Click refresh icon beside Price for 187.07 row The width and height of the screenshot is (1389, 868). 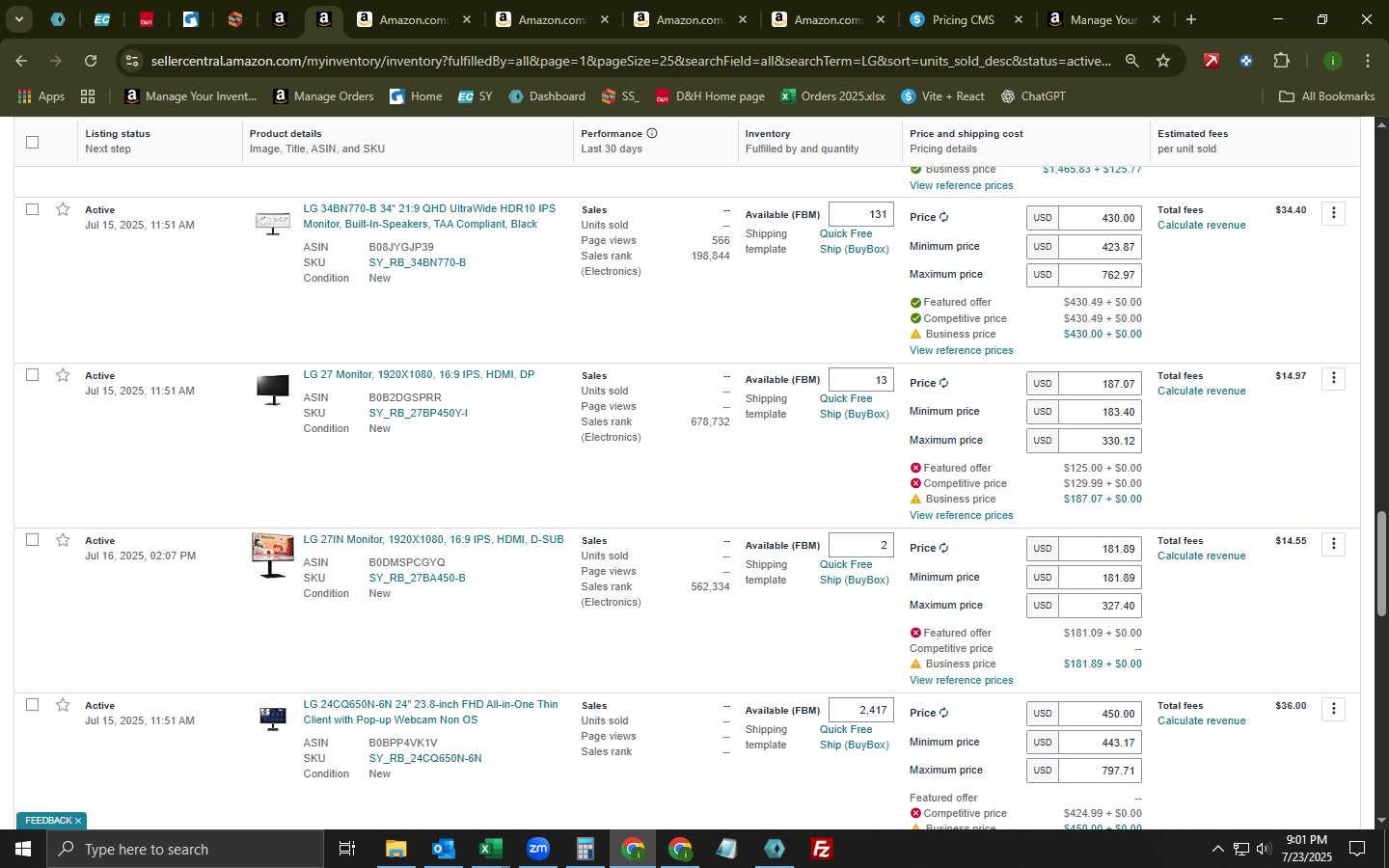click(x=943, y=384)
